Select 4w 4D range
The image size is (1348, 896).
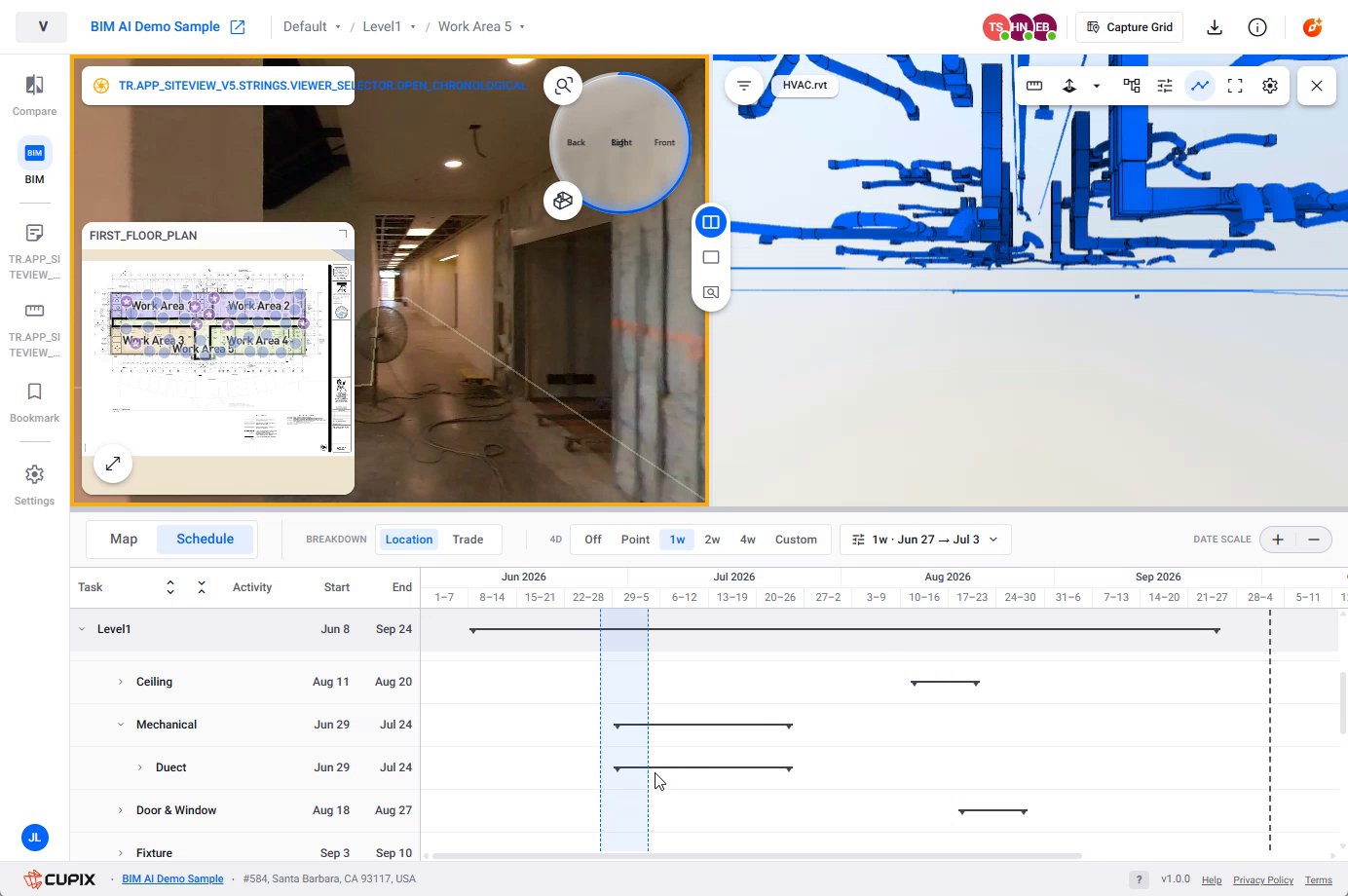click(x=747, y=540)
